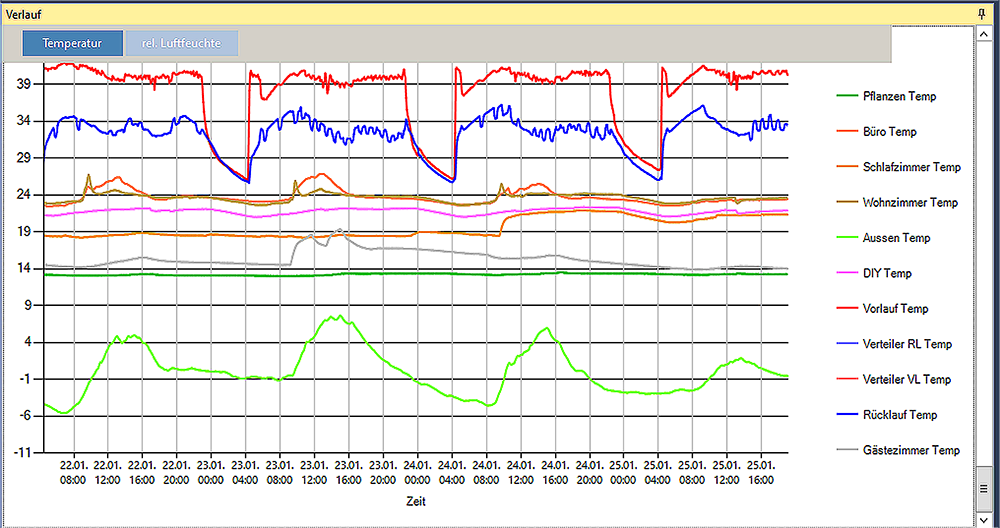
Task: Click the vertical scrollbar thumb
Action: [x=982, y=488]
